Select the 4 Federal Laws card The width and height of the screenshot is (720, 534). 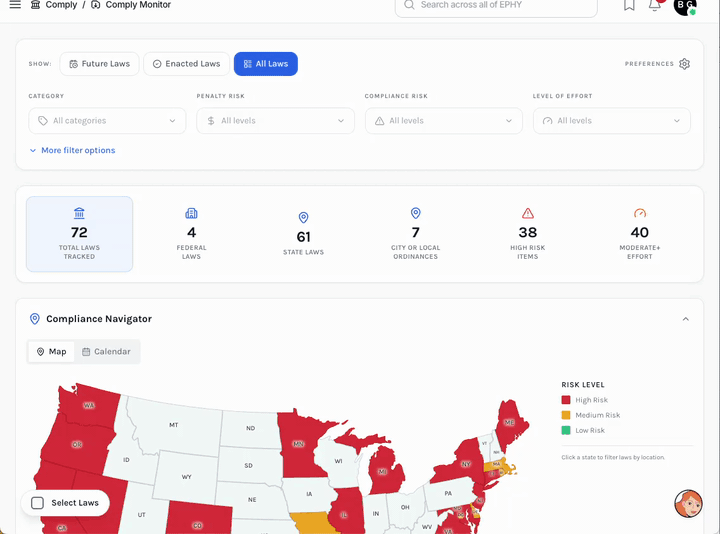tap(191, 234)
